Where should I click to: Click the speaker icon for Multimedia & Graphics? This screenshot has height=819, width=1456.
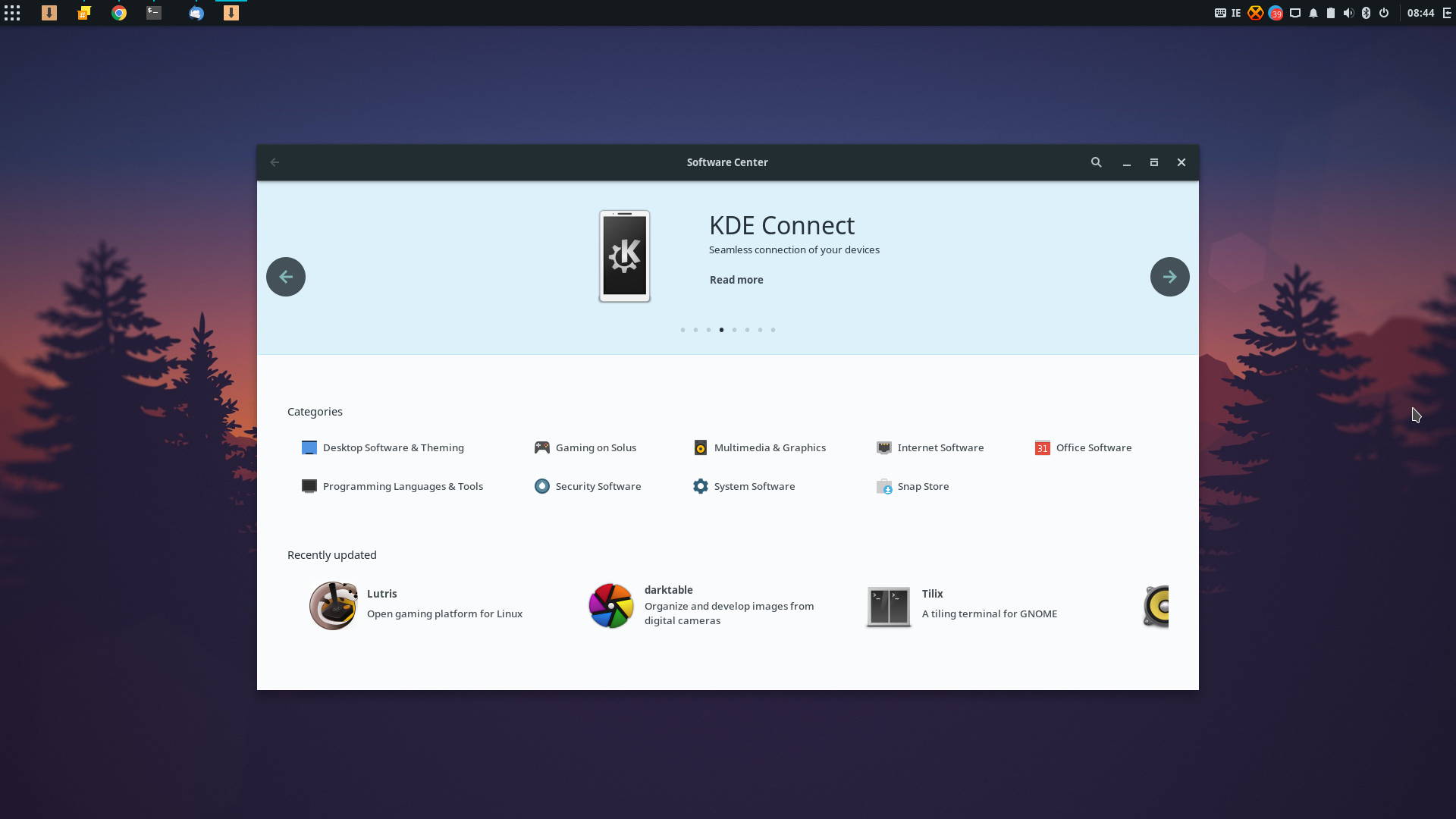pyautogui.click(x=701, y=447)
